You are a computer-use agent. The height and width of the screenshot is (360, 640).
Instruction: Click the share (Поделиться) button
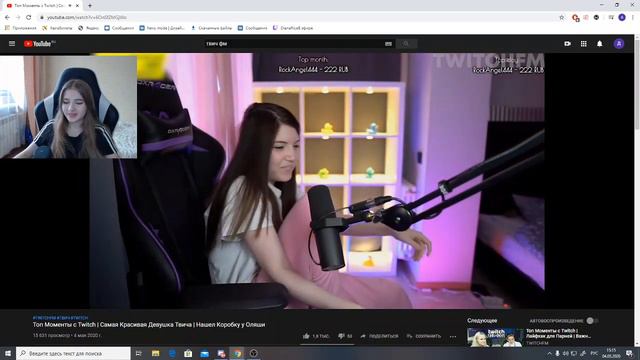pyautogui.click(x=380, y=336)
